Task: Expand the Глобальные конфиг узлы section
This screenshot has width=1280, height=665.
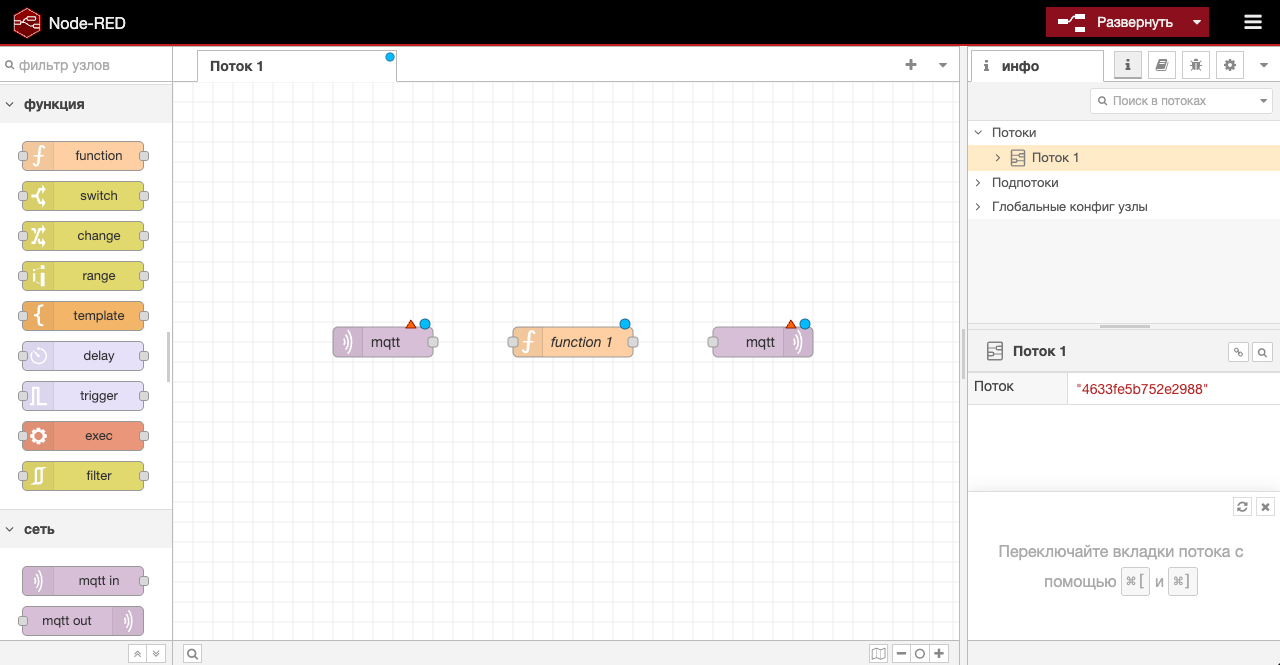Action: [x=978, y=207]
